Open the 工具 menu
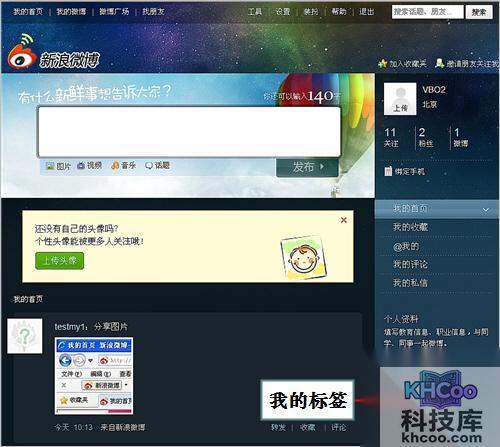The width and height of the screenshot is (500, 447). click(x=255, y=12)
